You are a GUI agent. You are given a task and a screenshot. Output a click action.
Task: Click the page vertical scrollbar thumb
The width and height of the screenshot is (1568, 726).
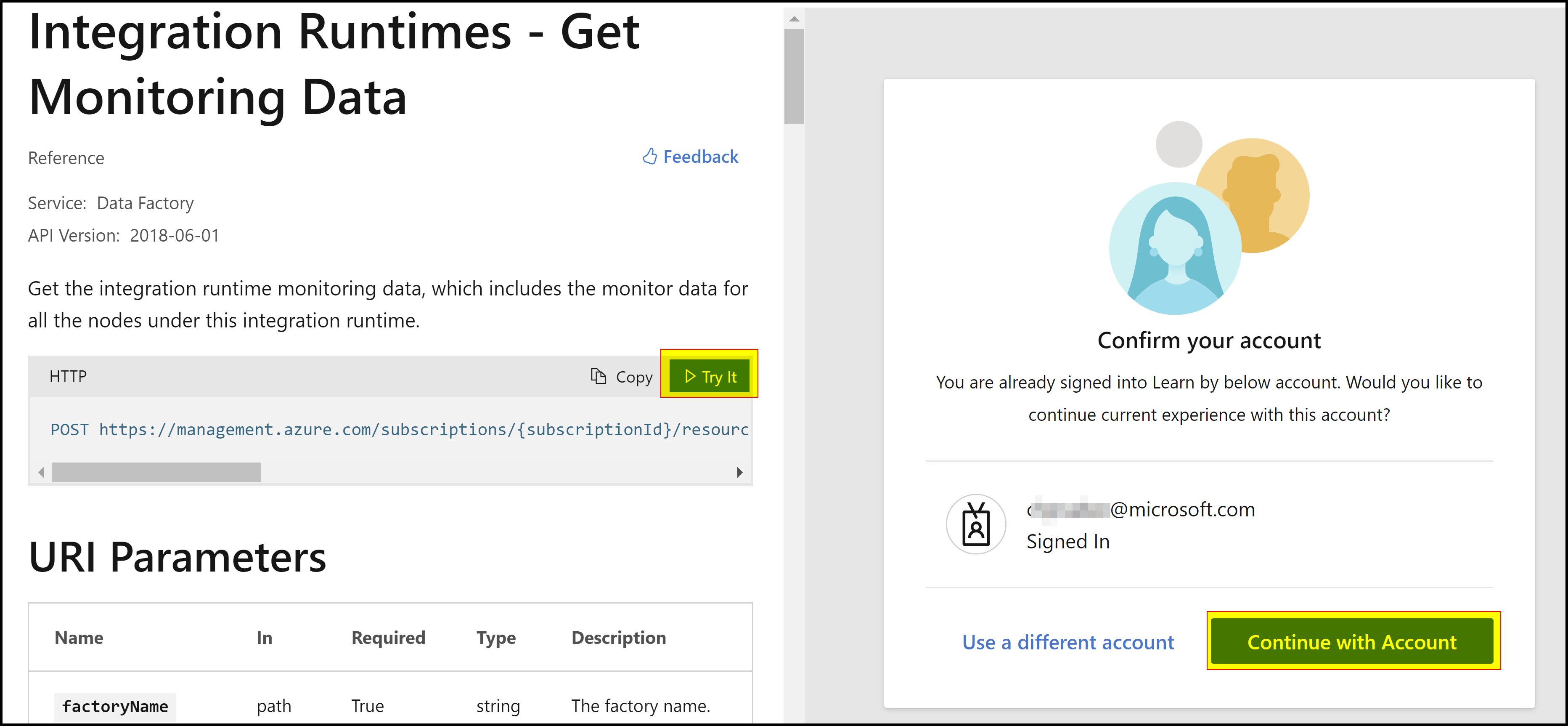click(794, 77)
